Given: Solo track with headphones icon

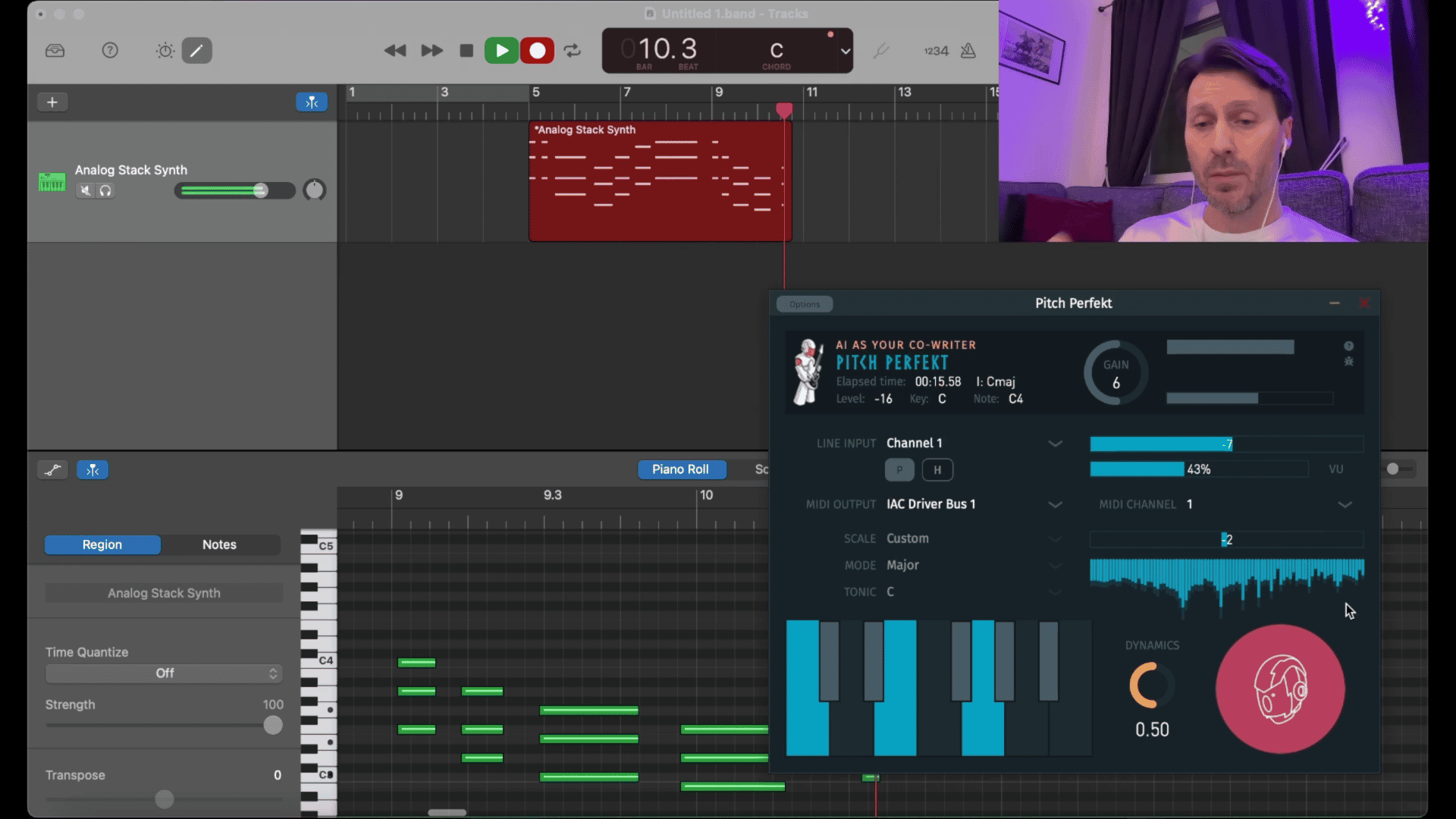Looking at the screenshot, I should click(x=105, y=190).
